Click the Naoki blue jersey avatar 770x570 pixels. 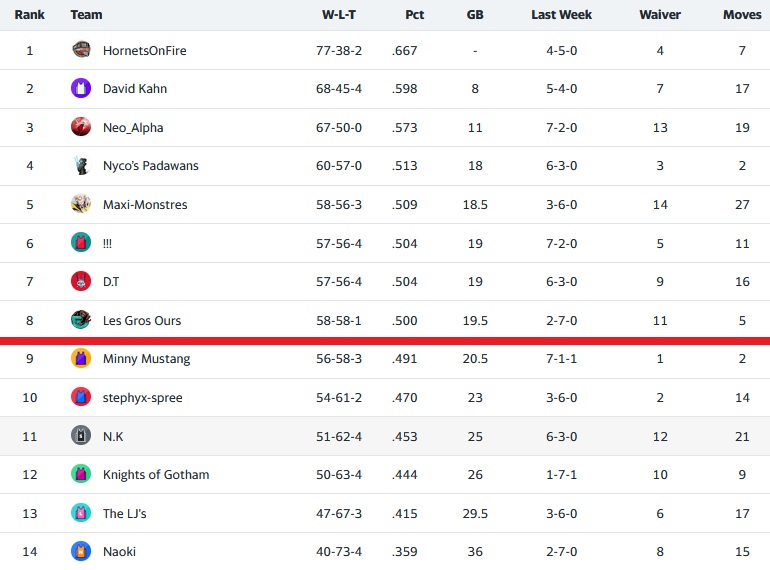coord(81,551)
